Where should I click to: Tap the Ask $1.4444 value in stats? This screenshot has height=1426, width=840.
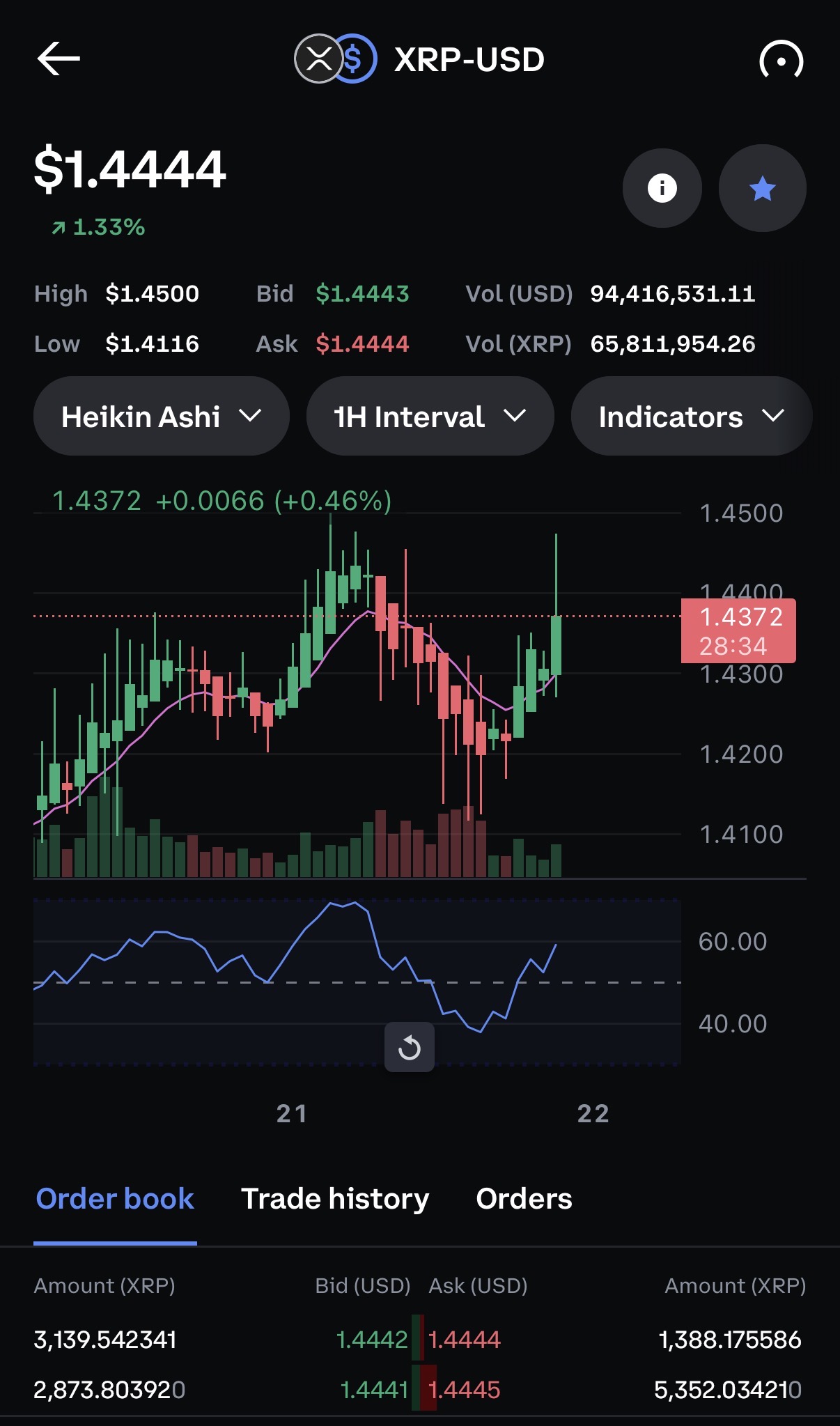coord(362,344)
